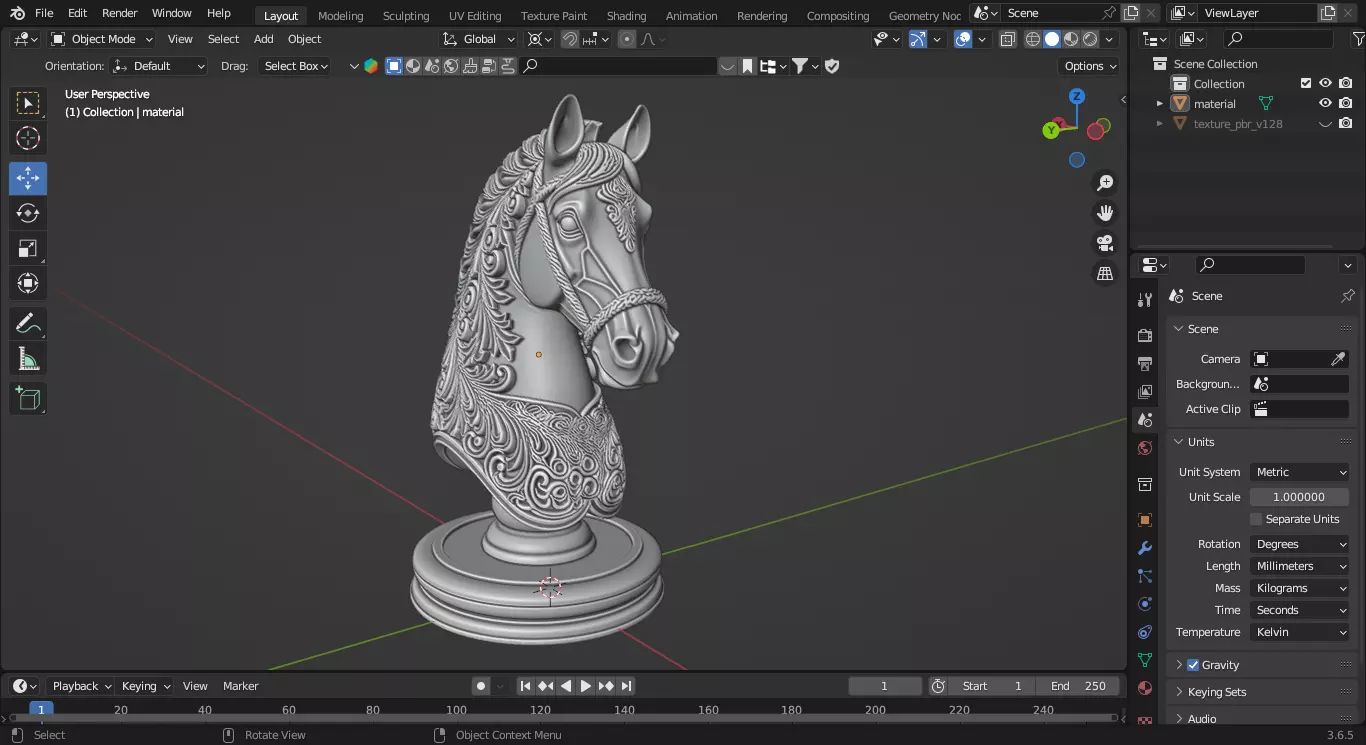Open the Render menu

pyautogui.click(x=120, y=13)
